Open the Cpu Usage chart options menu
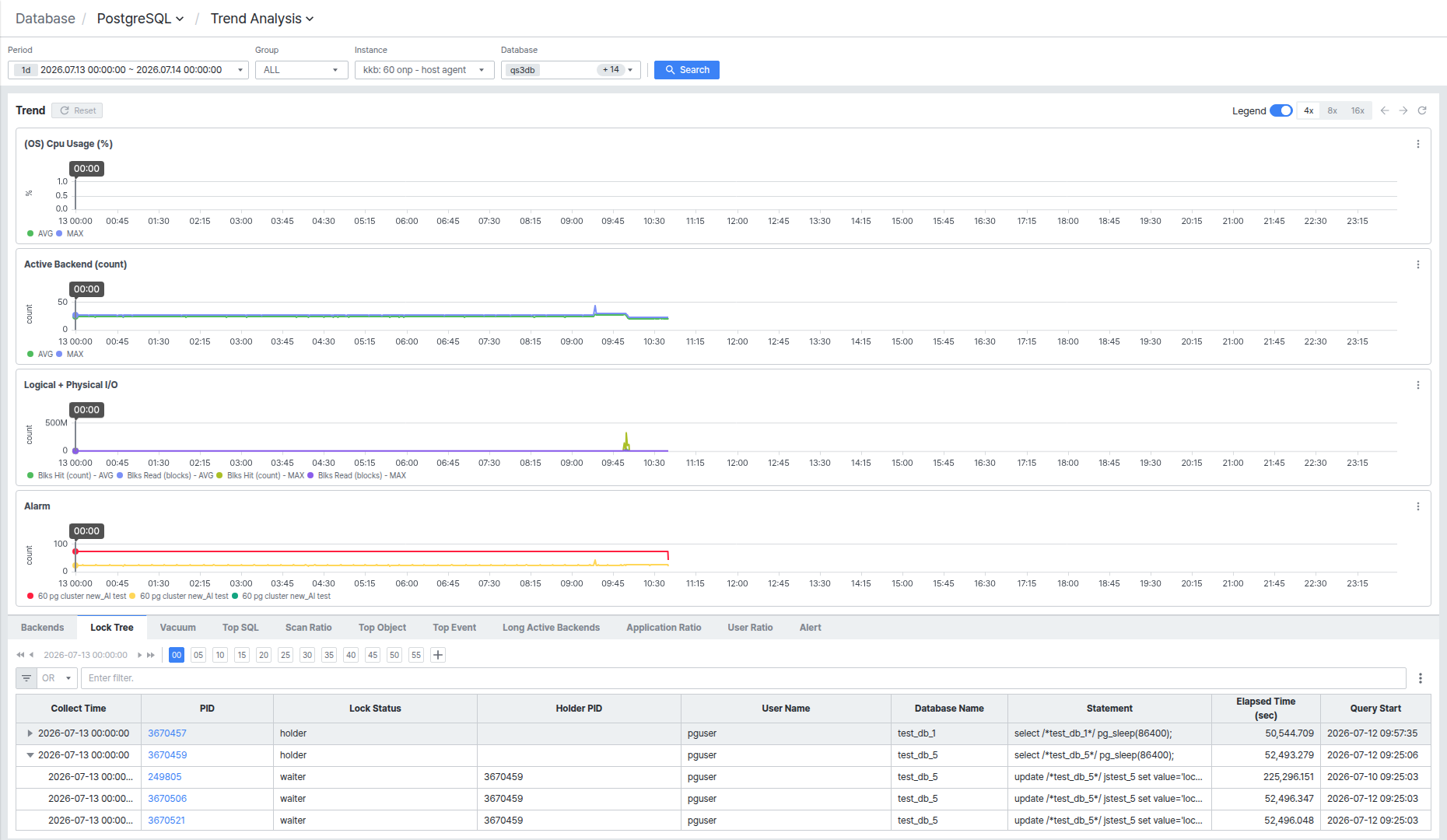Viewport: 1447px width, 840px height. pos(1418,144)
